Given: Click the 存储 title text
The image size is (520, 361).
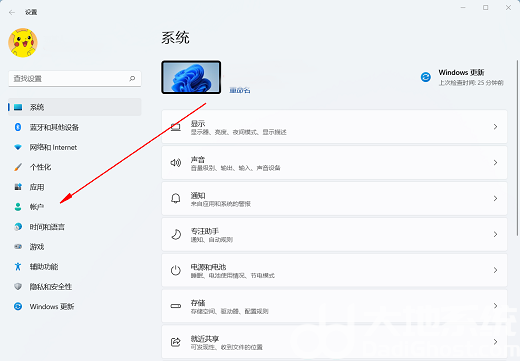Looking at the screenshot, I should point(198,303).
